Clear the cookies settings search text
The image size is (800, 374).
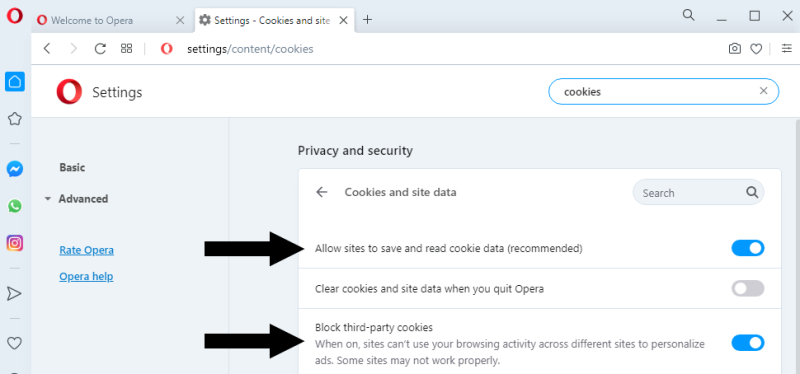(x=763, y=91)
